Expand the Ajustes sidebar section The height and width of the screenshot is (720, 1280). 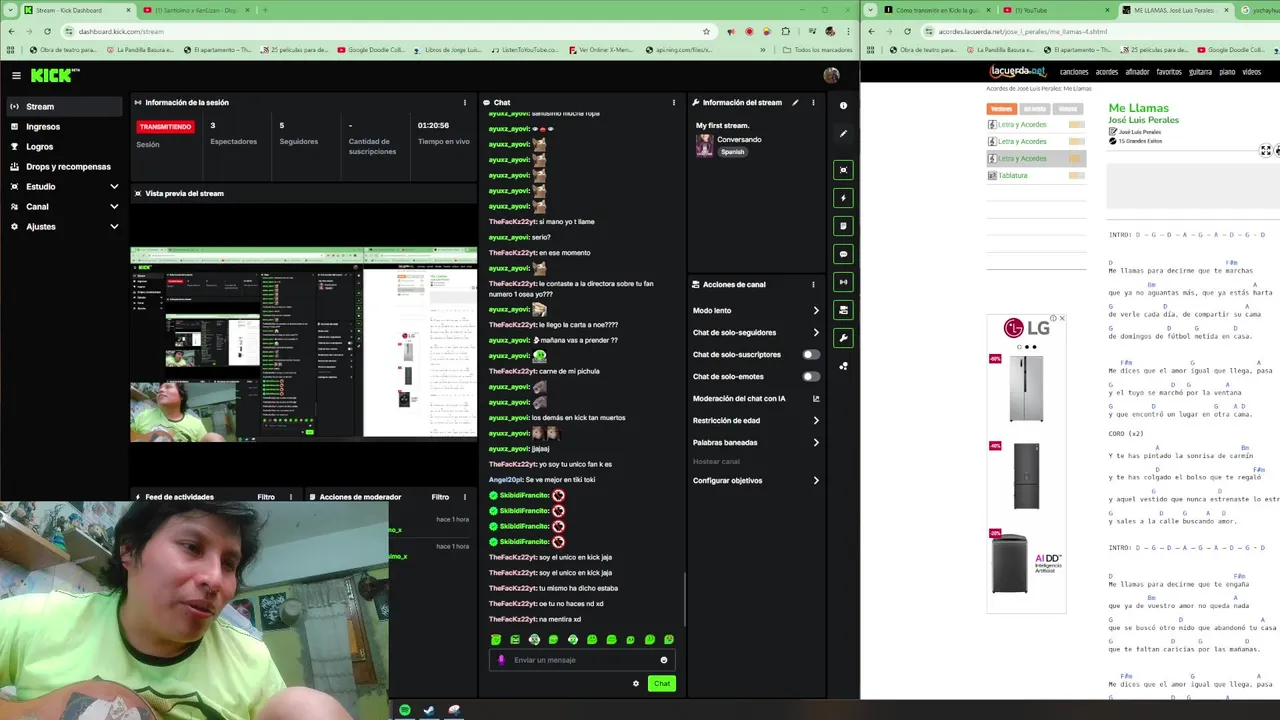[x=64, y=226]
